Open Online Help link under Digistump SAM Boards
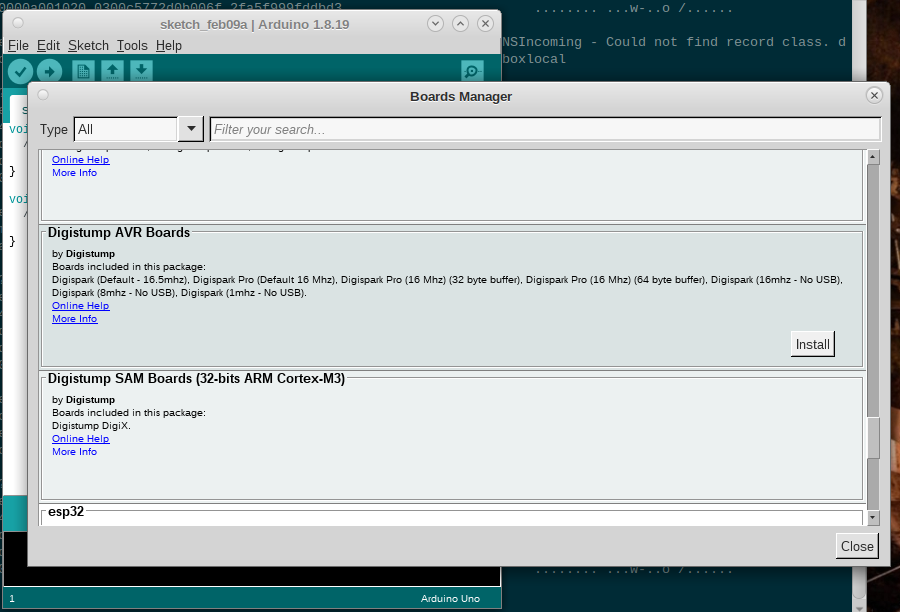Screen dimensions: 900x612 point(80,439)
